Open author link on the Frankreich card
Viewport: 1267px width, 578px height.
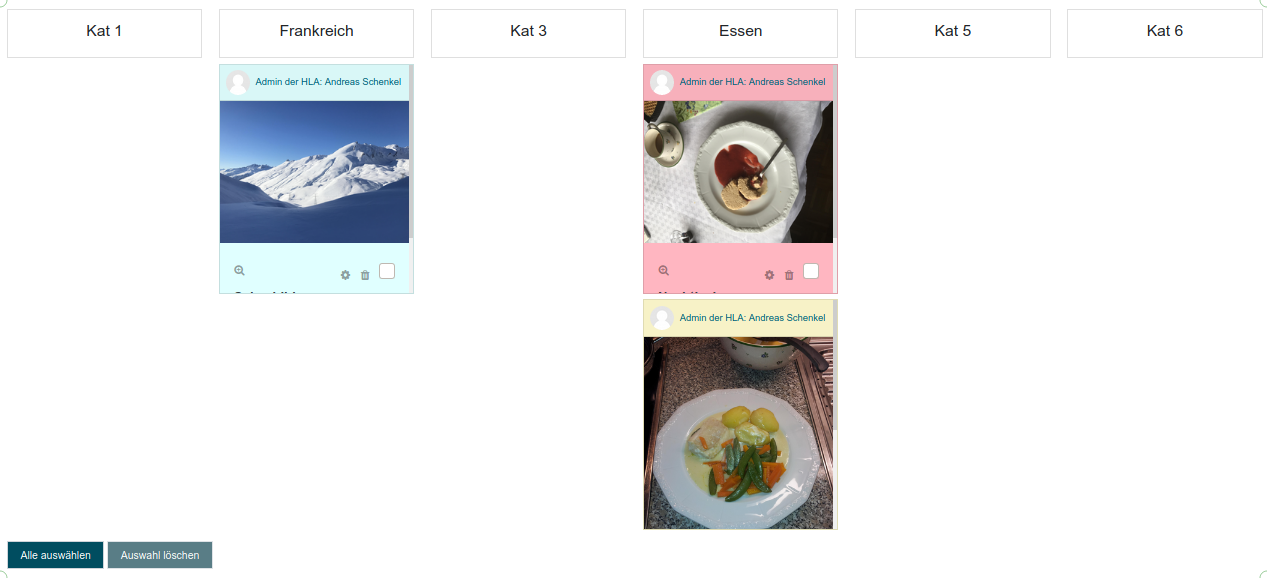tap(328, 82)
